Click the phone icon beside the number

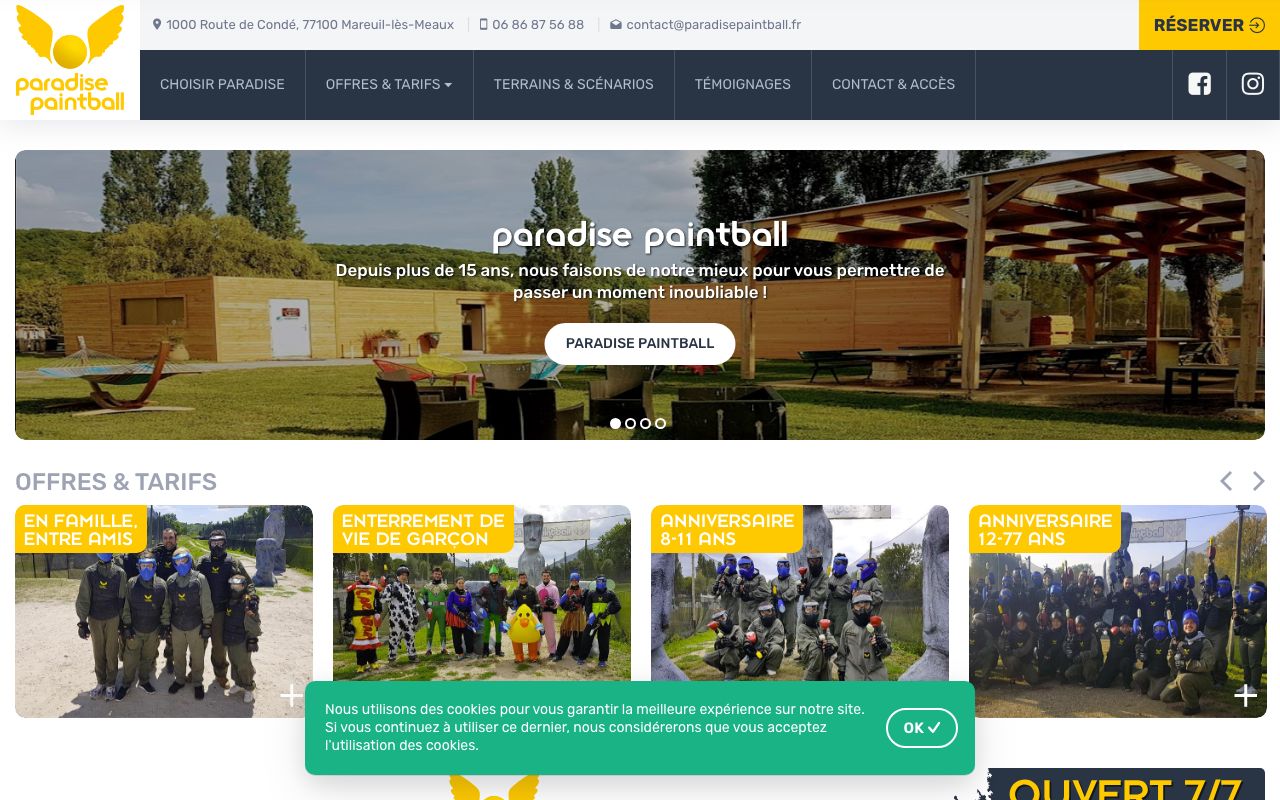click(484, 24)
